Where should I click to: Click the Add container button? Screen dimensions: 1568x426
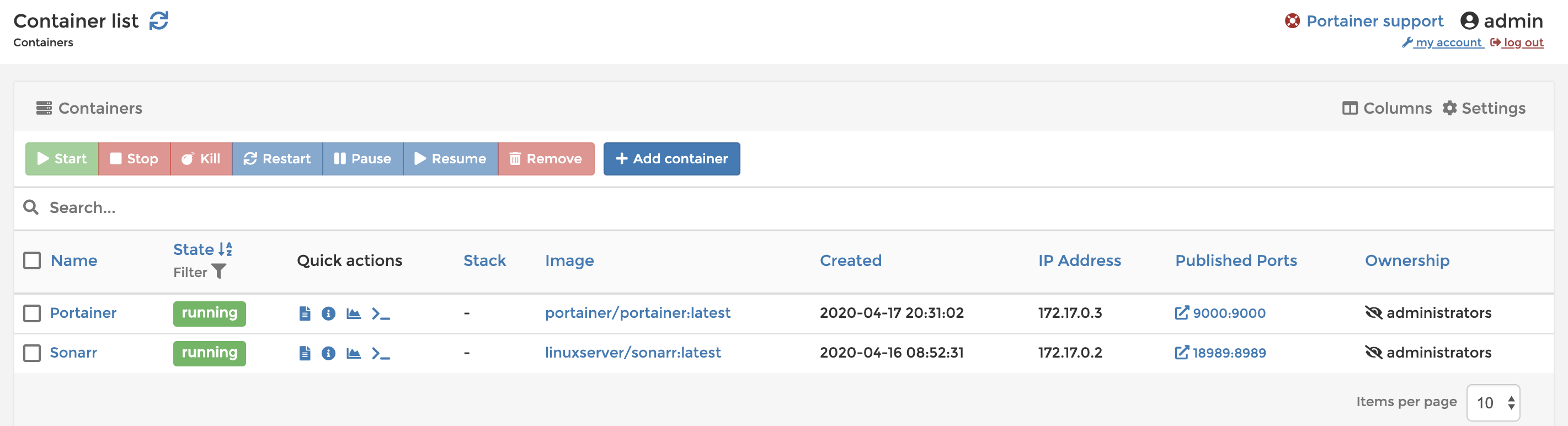(x=671, y=159)
